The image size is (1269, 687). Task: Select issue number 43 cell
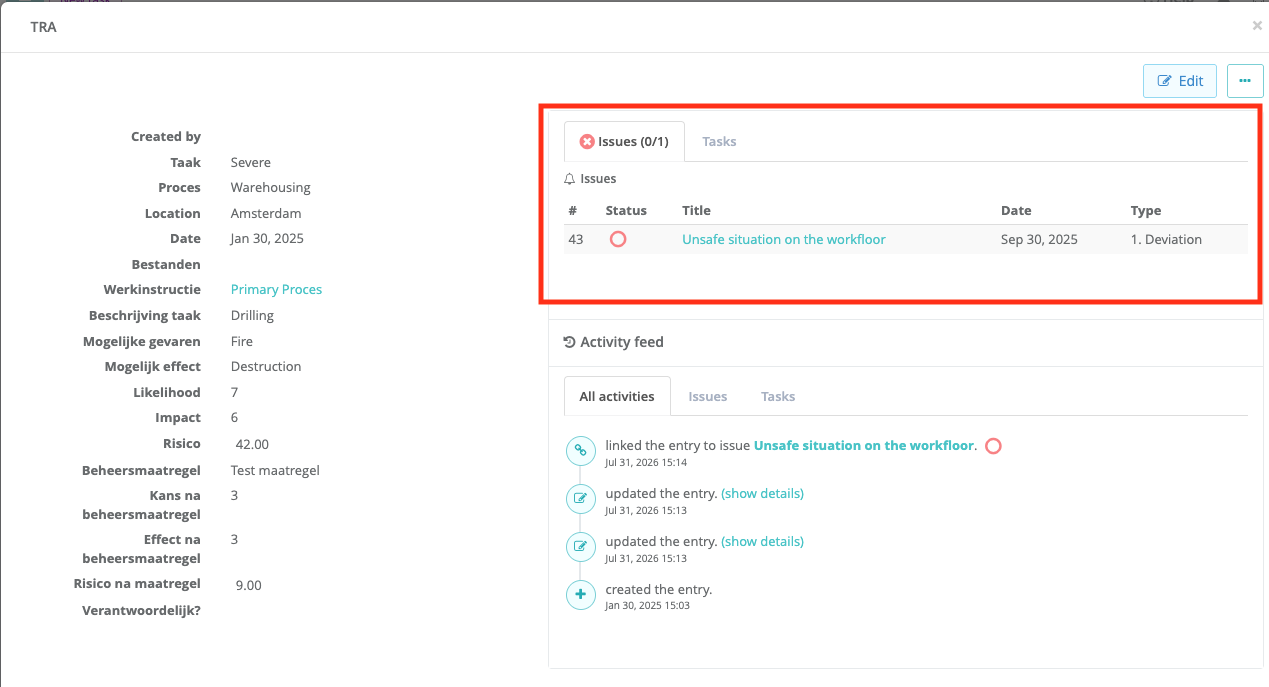click(x=576, y=239)
